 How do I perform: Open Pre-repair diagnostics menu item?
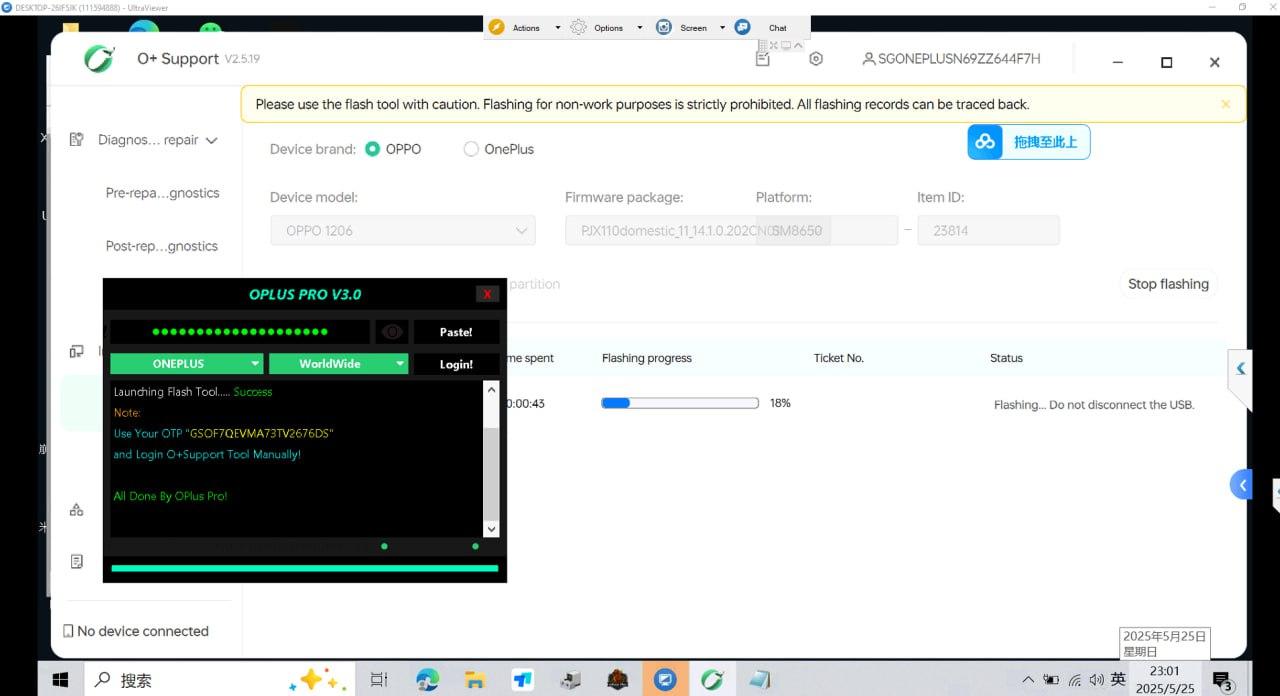point(162,193)
